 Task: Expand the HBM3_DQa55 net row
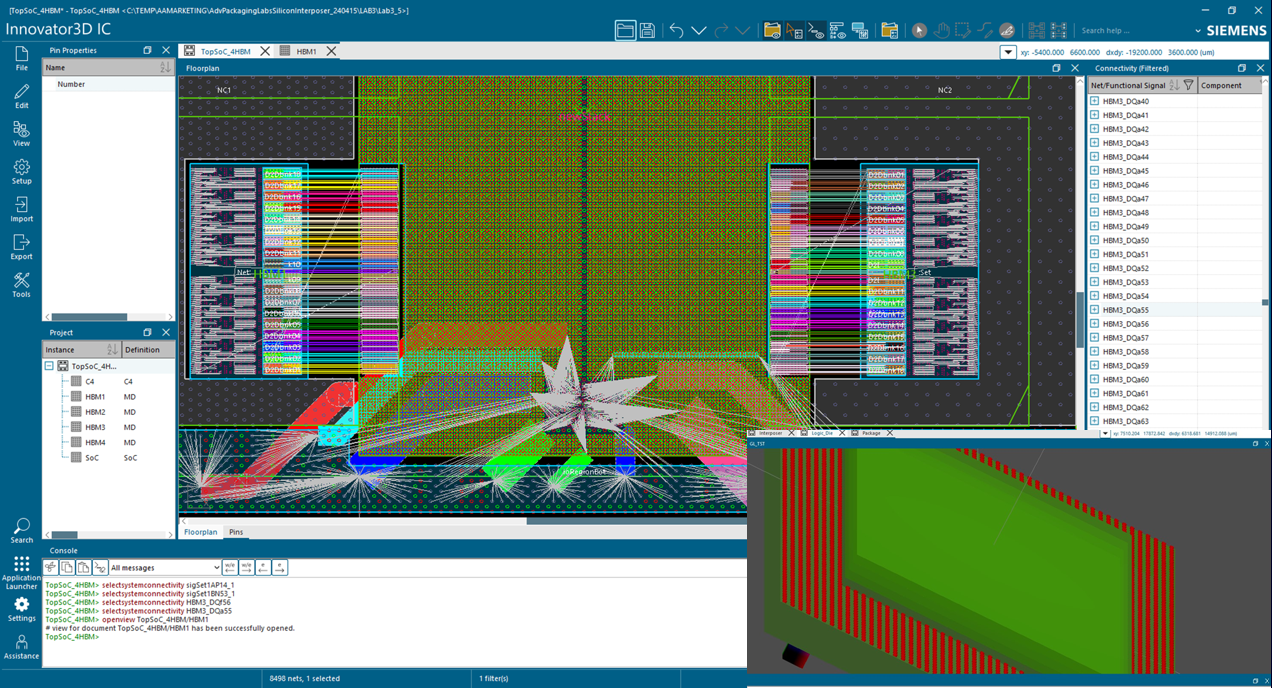1094,310
